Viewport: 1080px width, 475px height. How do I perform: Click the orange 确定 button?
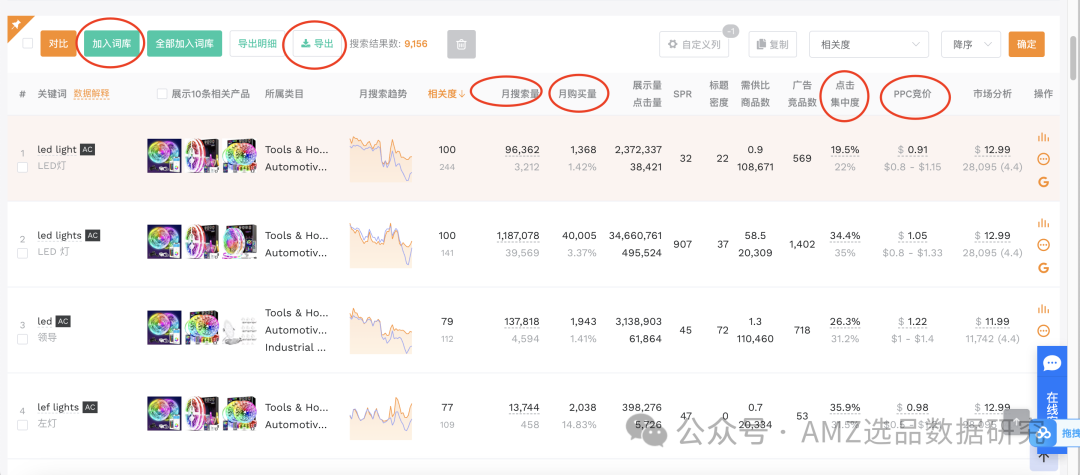click(1026, 44)
